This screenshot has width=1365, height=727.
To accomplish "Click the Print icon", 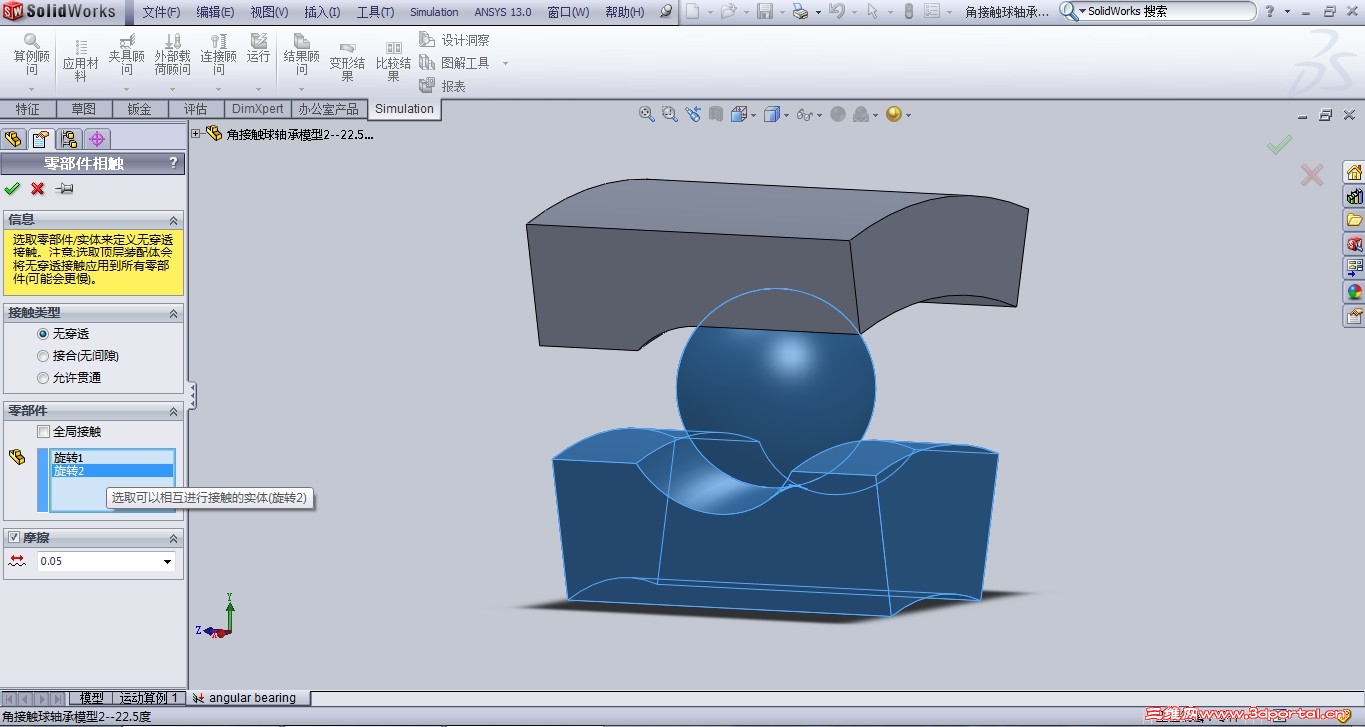I will (799, 12).
